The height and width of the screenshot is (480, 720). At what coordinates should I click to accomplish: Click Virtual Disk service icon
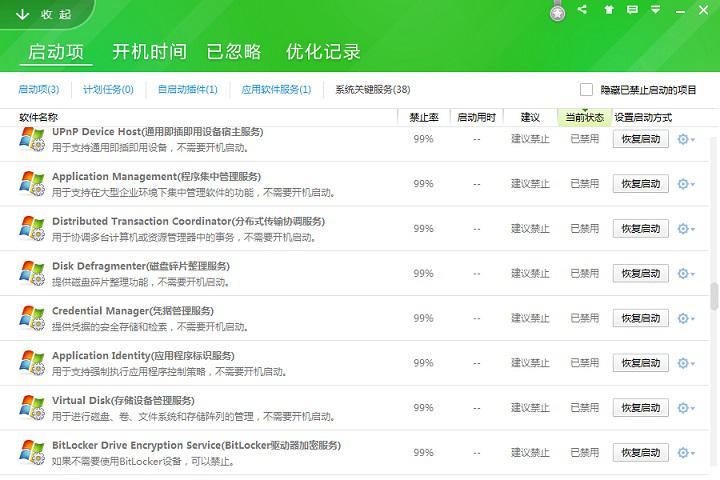(x=32, y=407)
